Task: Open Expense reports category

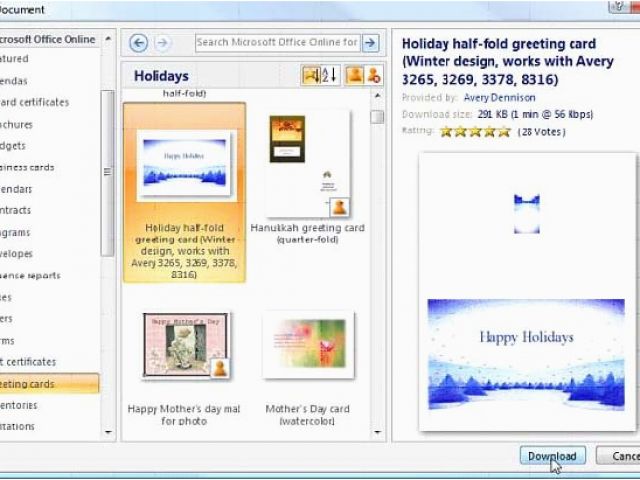Action: [x=30, y=276]
